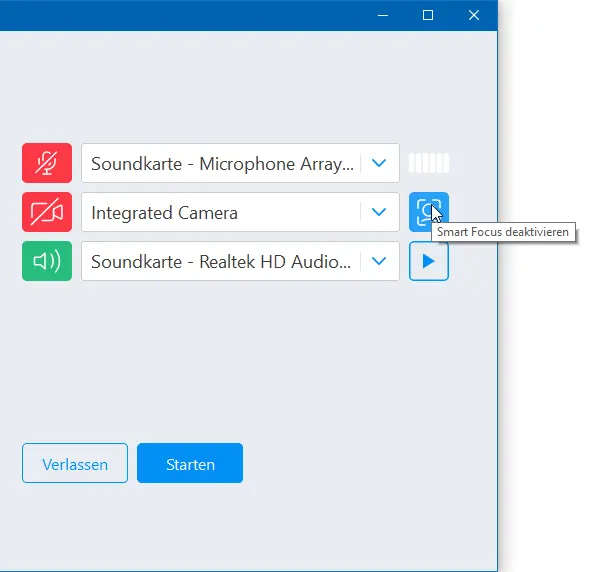Click the Smart Focus deaktivieren tooltip
Viewport: 589px width, 572px height.
coord(503,232)
